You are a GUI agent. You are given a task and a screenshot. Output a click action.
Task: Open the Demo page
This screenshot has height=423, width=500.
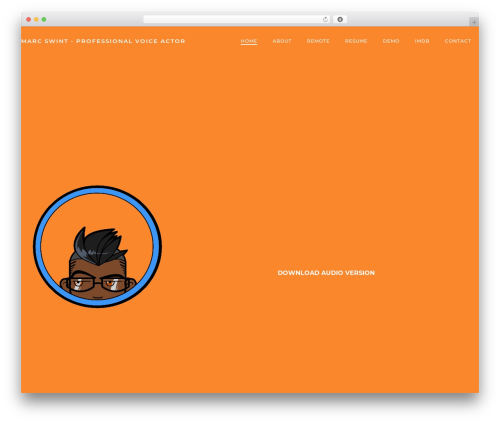click(x=391, y=41)
